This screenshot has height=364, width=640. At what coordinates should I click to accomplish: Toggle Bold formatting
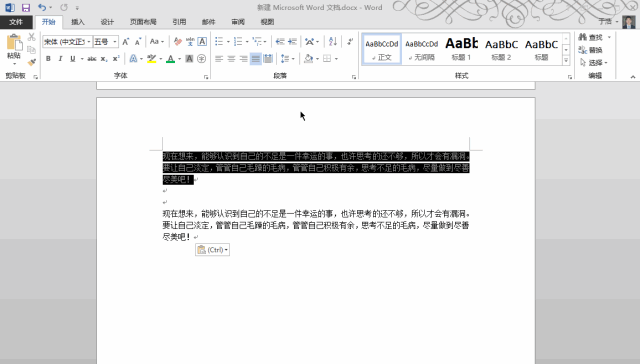click(48, 59)
